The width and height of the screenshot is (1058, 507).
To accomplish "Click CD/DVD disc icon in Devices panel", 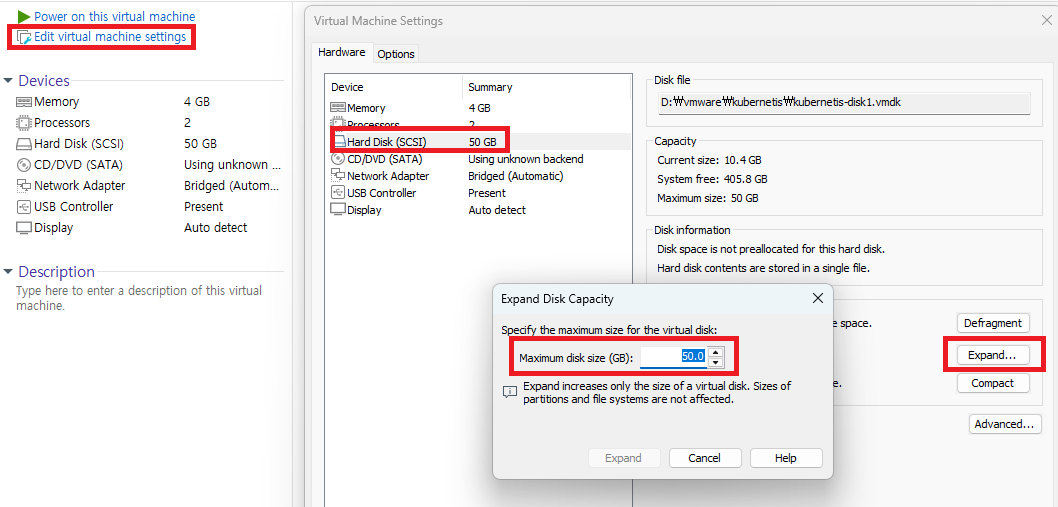I will [24, 165].
